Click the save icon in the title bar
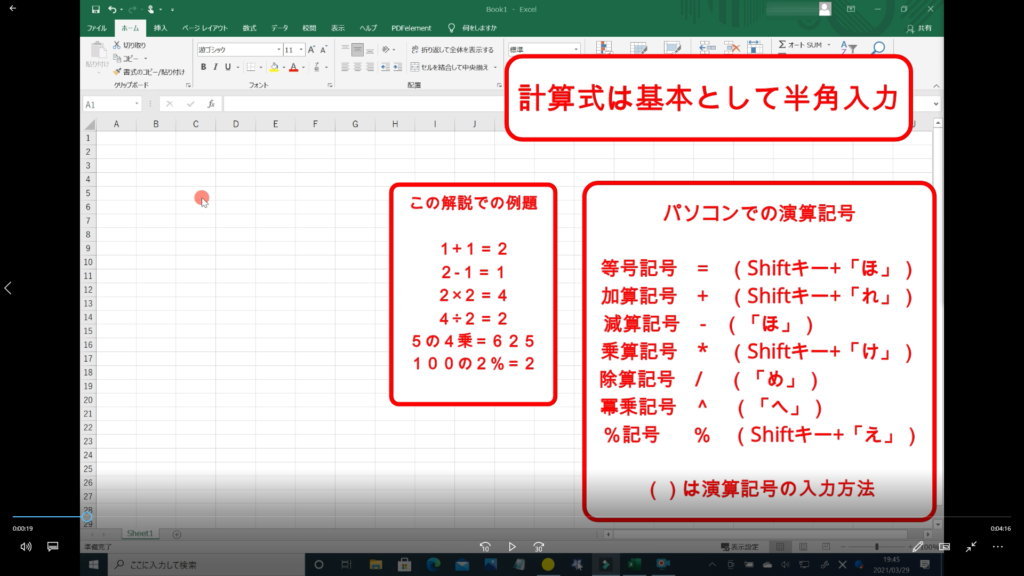The image size is (1024, 576). pyautogui.click(x=95, y=9)
